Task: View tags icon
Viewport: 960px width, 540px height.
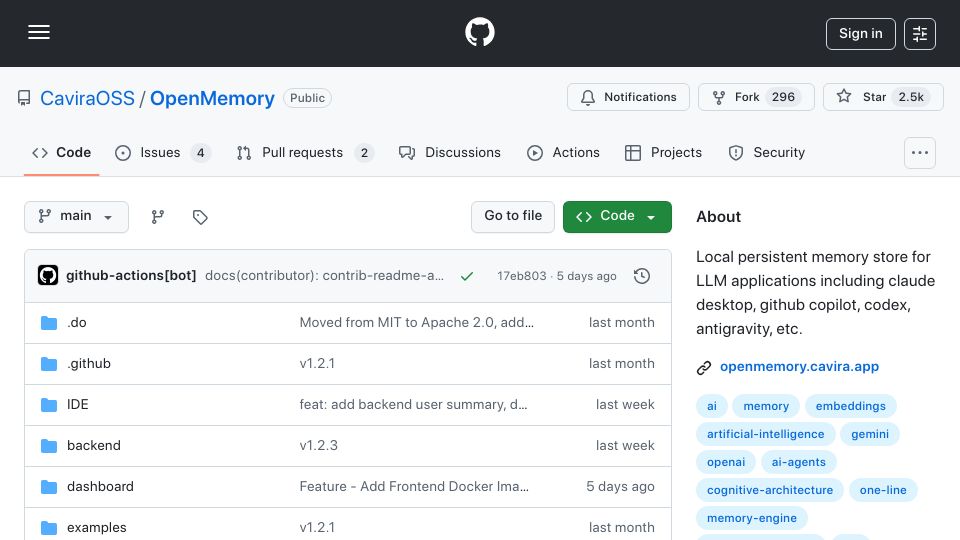Action: click(x=200, y=217)
